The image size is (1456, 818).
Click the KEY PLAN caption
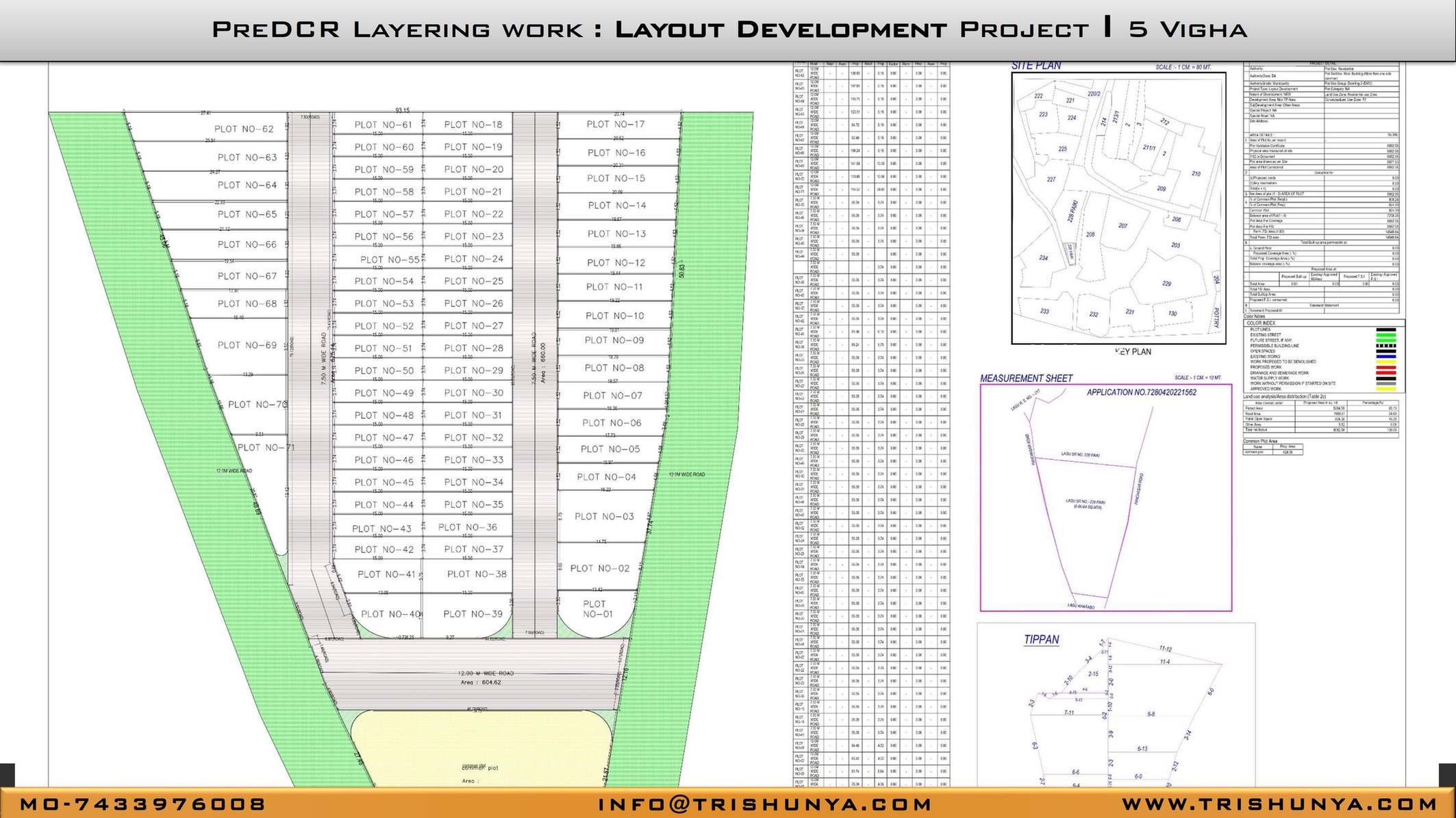(1133, 352)
